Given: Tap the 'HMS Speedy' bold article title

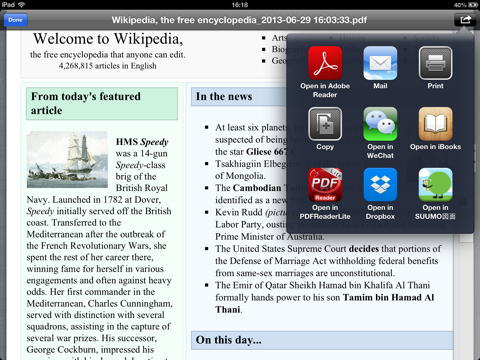Looking at the screenshot, I should pyautogui.click(x=142, y=142).
